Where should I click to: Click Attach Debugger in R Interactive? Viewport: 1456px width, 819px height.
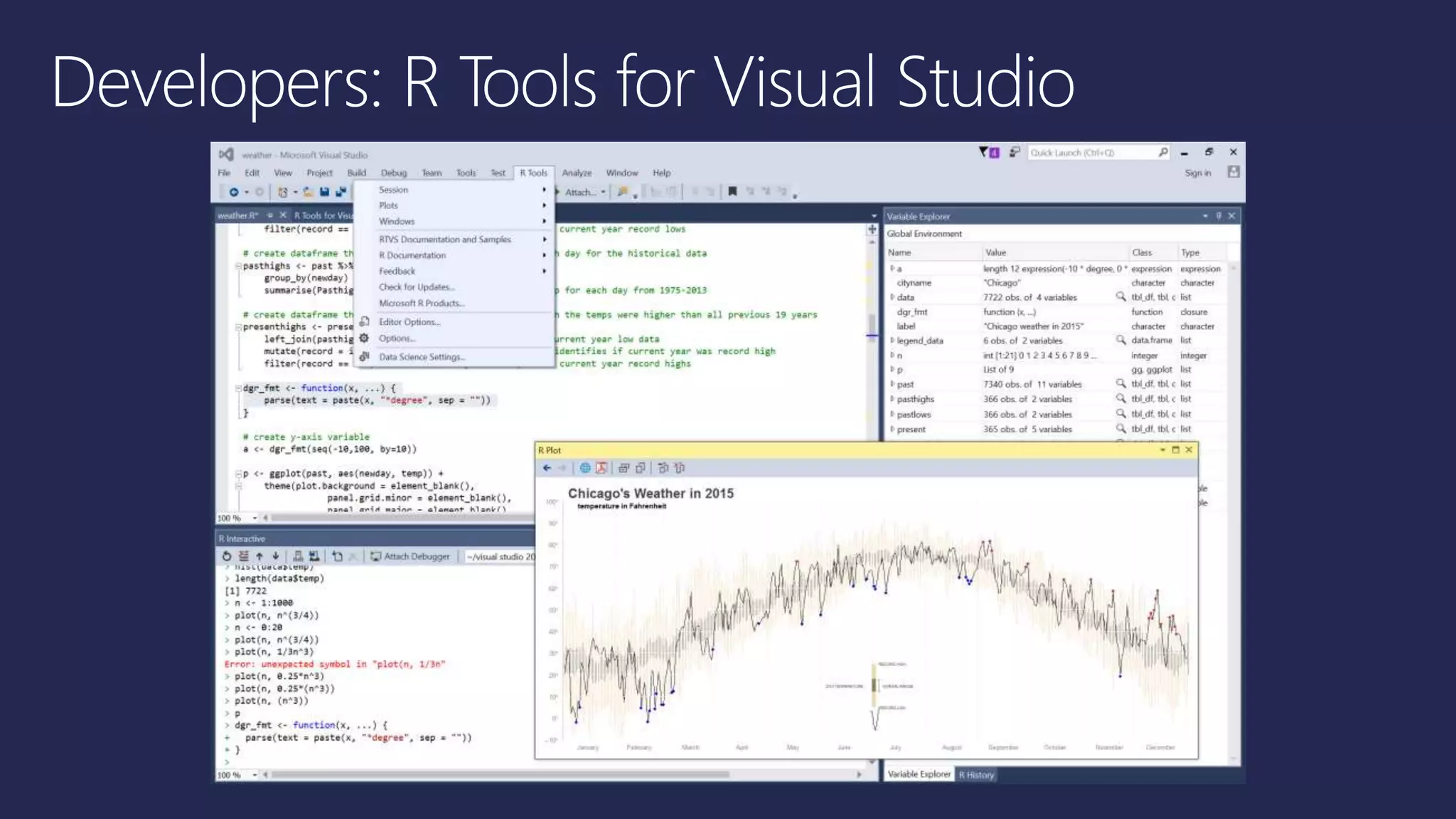coord(410,557)
